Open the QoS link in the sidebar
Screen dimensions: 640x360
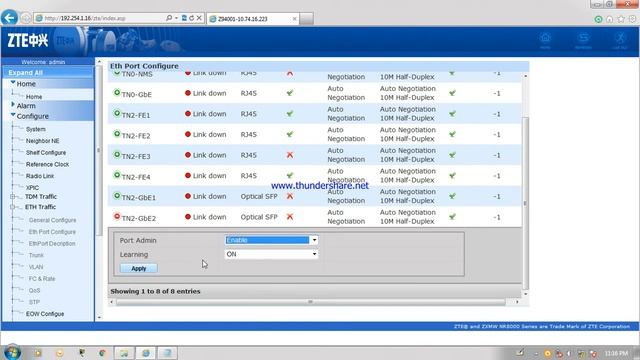[x=34, y=291]
